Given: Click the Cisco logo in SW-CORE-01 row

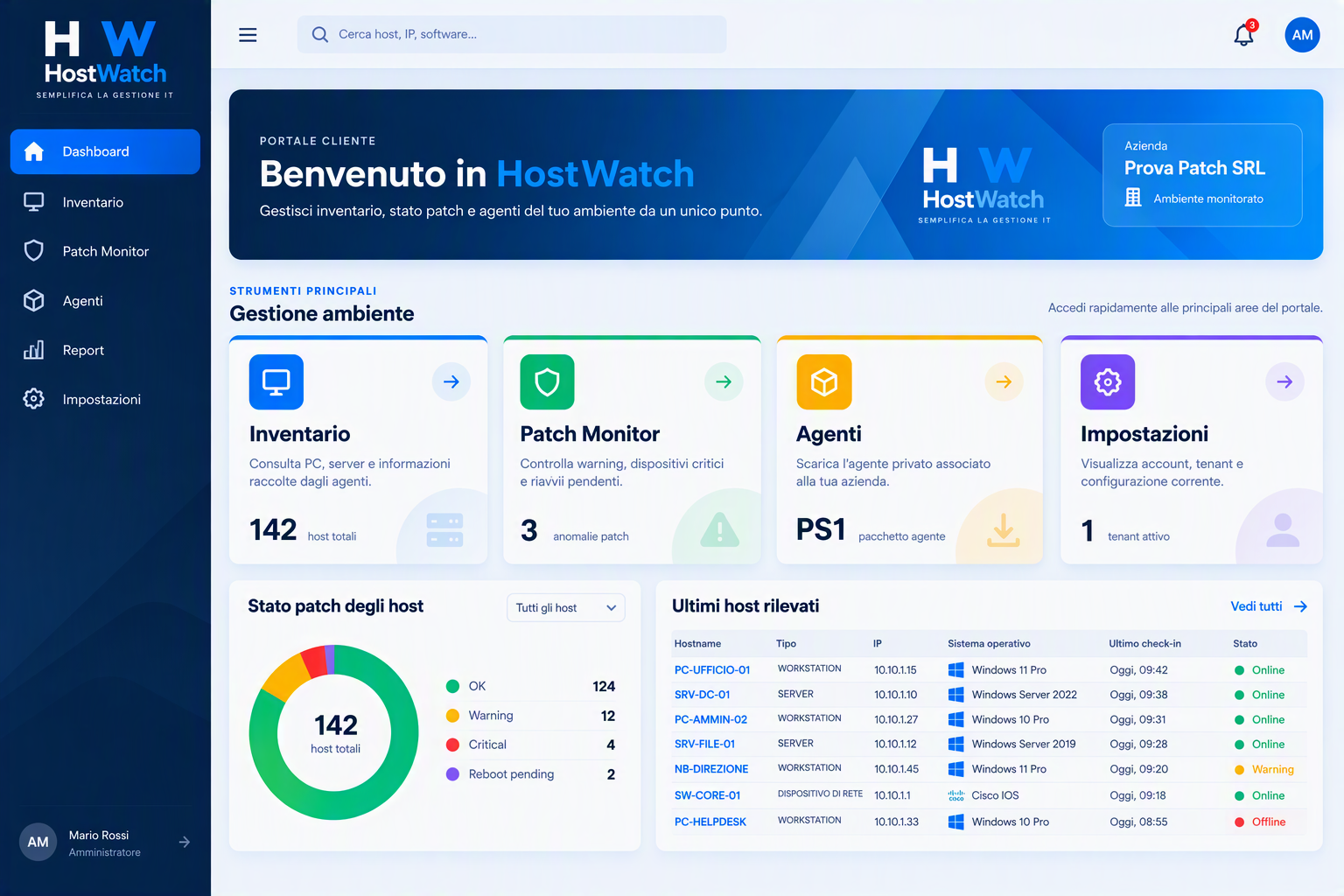Looking at the screenshot, I should coord(956,795).
